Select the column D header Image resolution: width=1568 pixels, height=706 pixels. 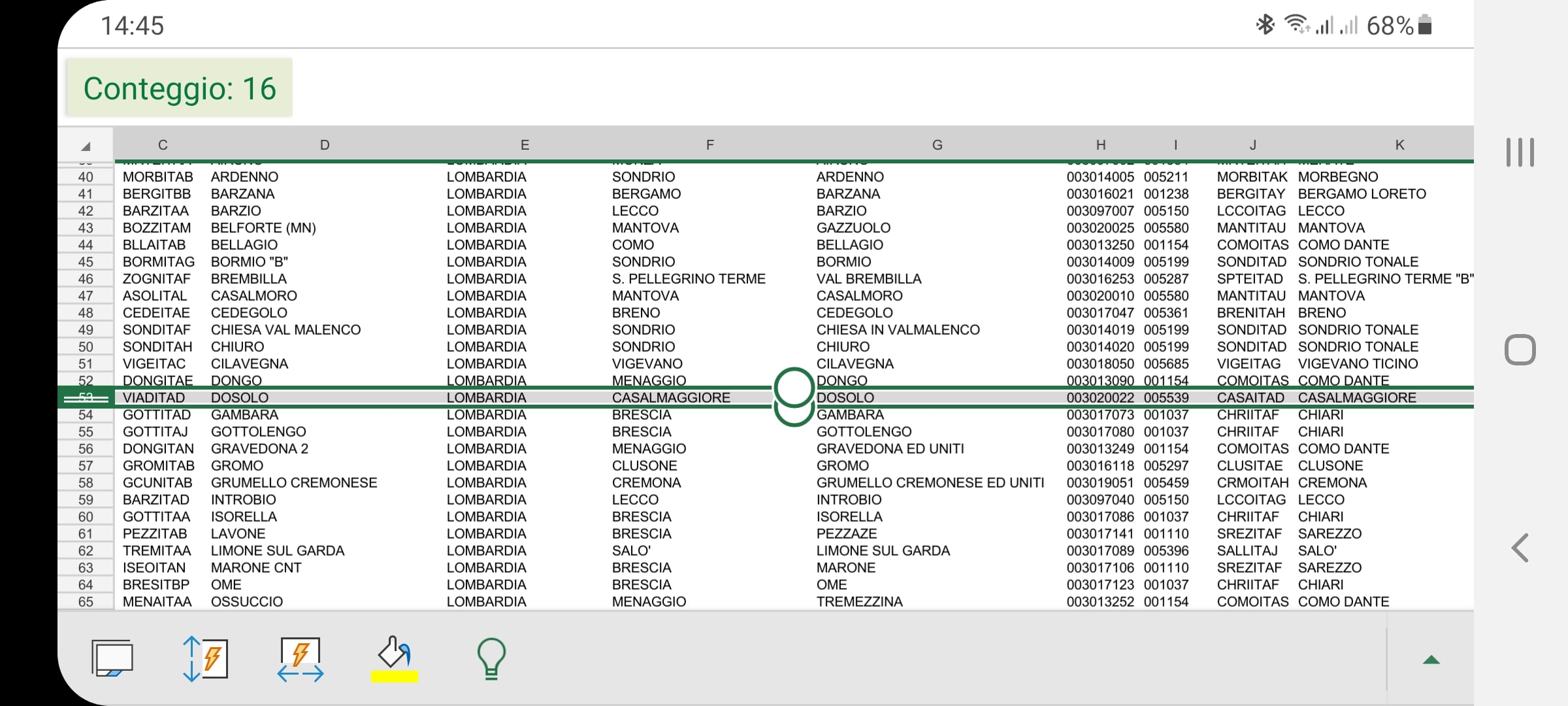point(325,145)
